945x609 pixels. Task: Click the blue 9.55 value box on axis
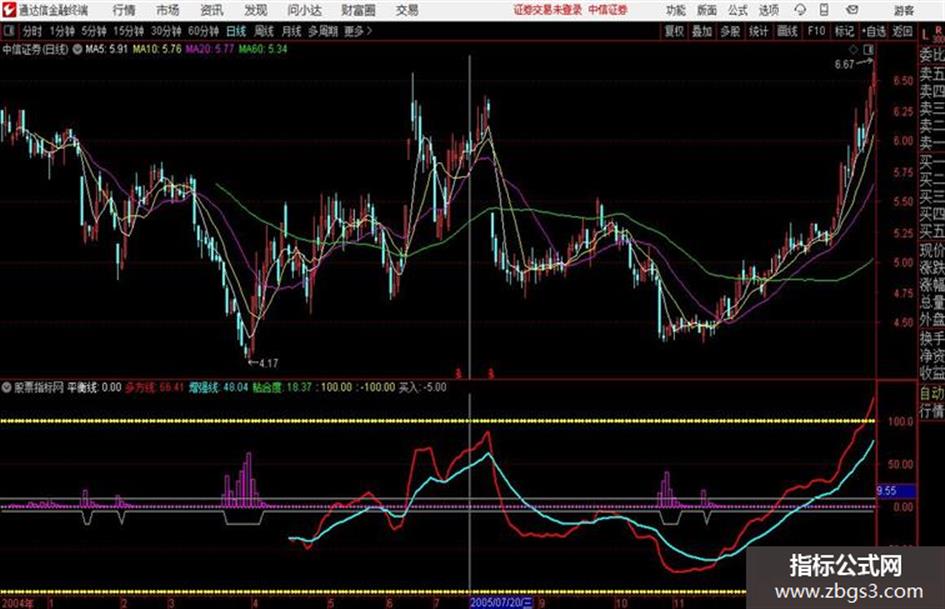pyautogui.click(x=896, y=491)
